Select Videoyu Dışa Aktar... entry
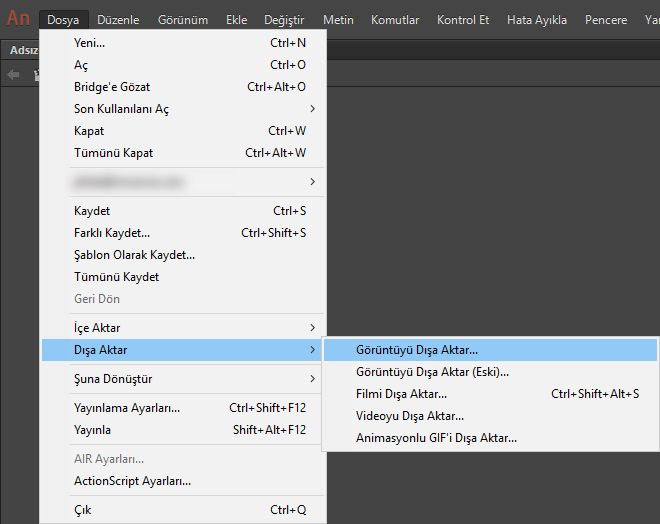 (x=410, y=416)
